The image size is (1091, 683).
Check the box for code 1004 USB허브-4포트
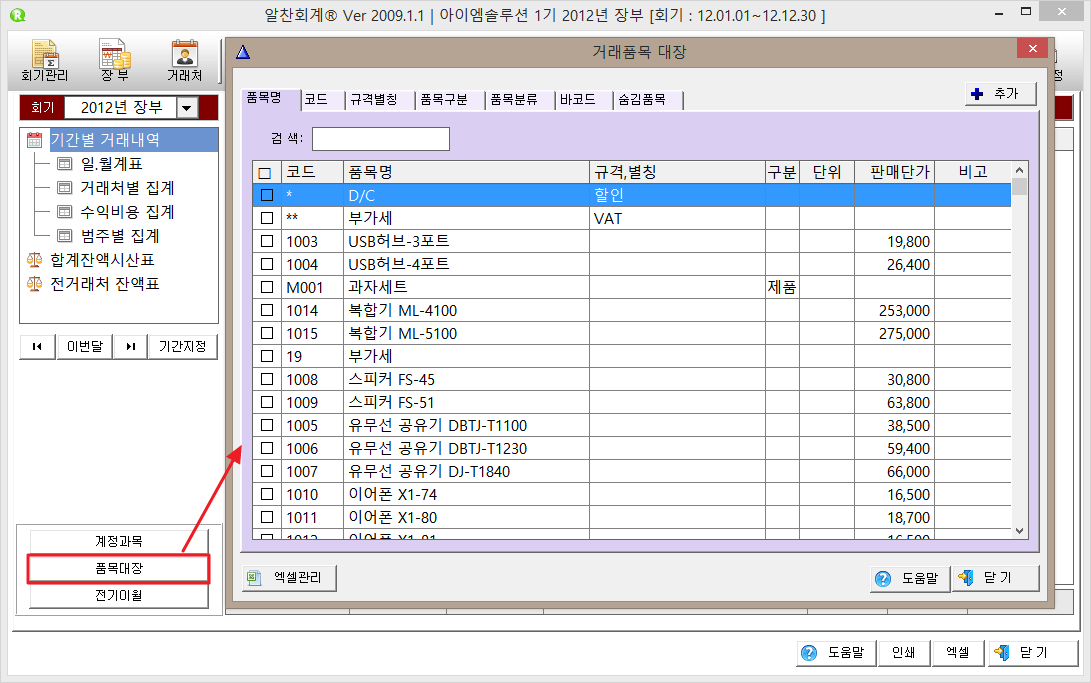[x=266, y=264]
